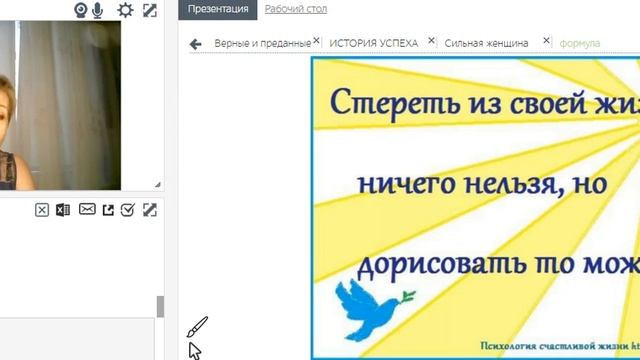
Task: Click the chat scrollbar thumb
Action: click(160, 307)
